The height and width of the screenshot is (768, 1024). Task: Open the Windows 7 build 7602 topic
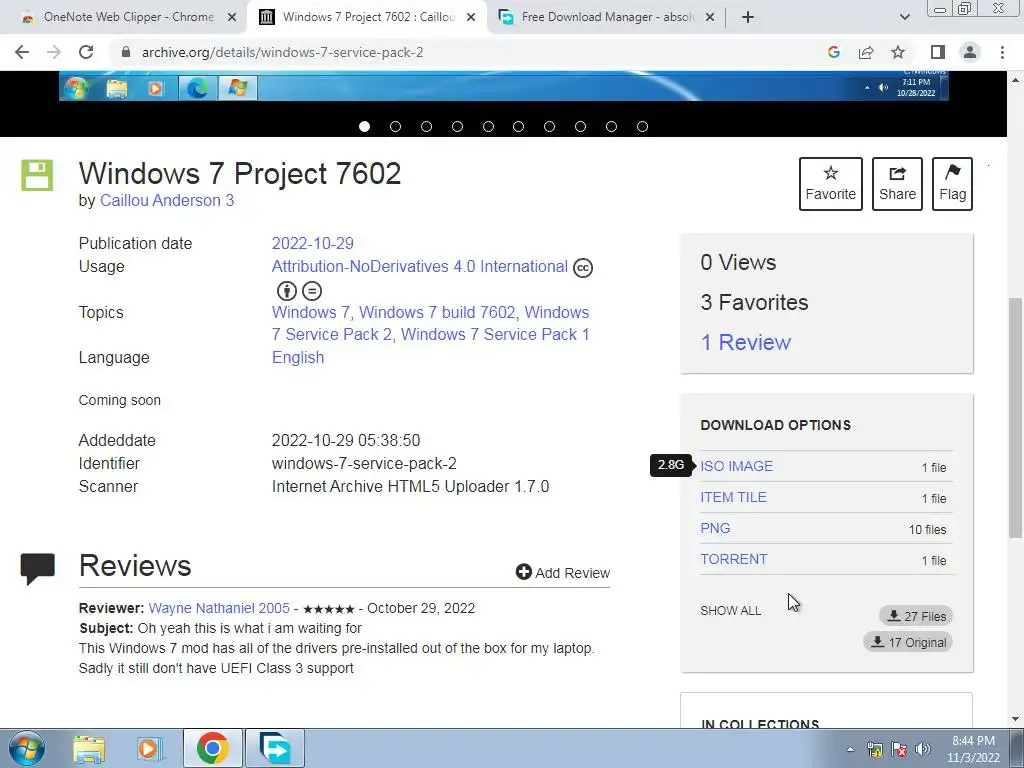coord(437,312)
